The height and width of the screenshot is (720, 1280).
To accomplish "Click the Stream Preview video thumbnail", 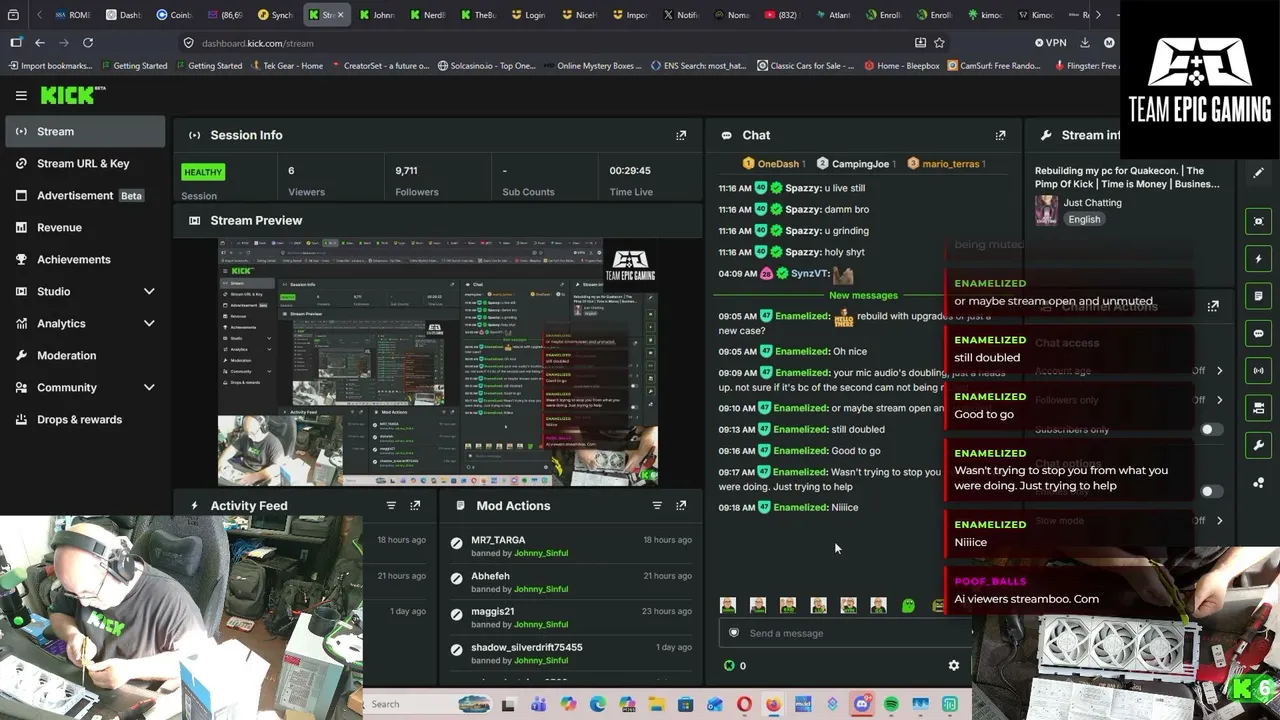I will (438, 362).
